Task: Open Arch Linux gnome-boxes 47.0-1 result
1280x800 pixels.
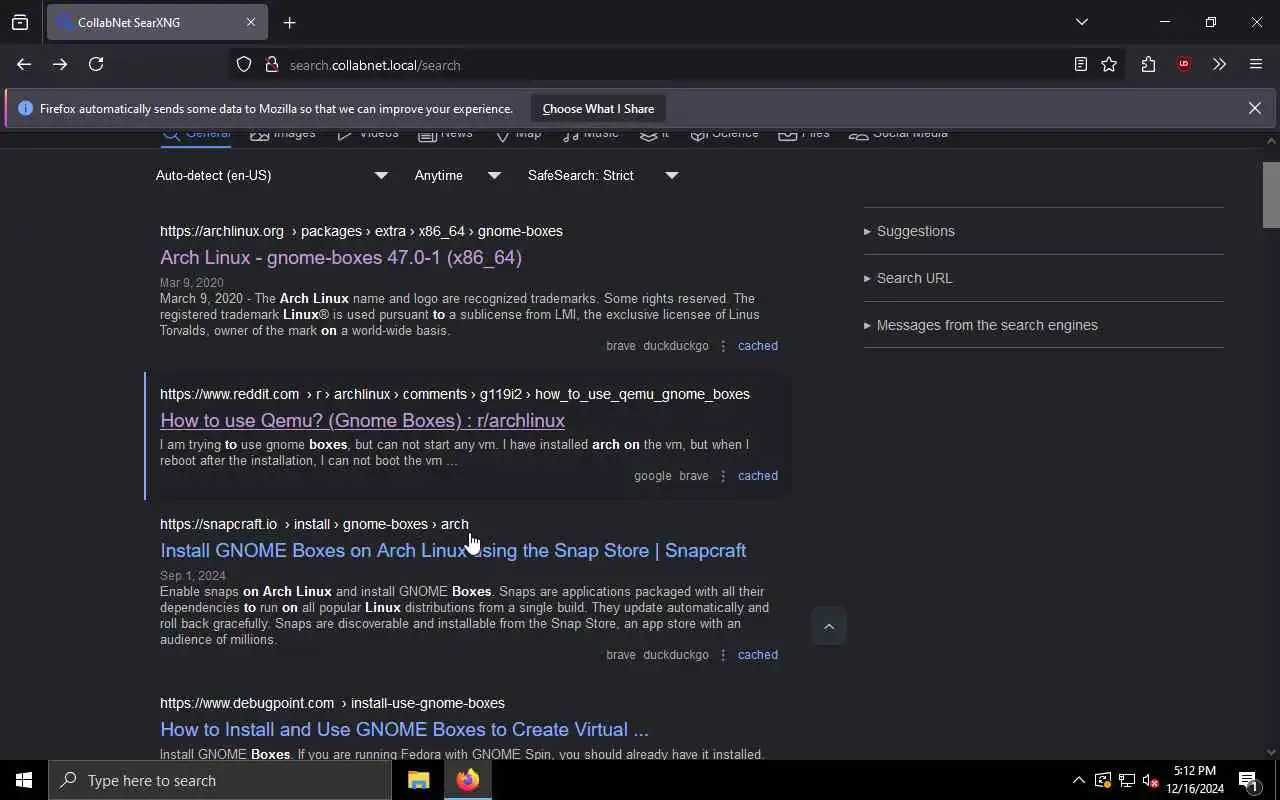Action: pos(341,257)
